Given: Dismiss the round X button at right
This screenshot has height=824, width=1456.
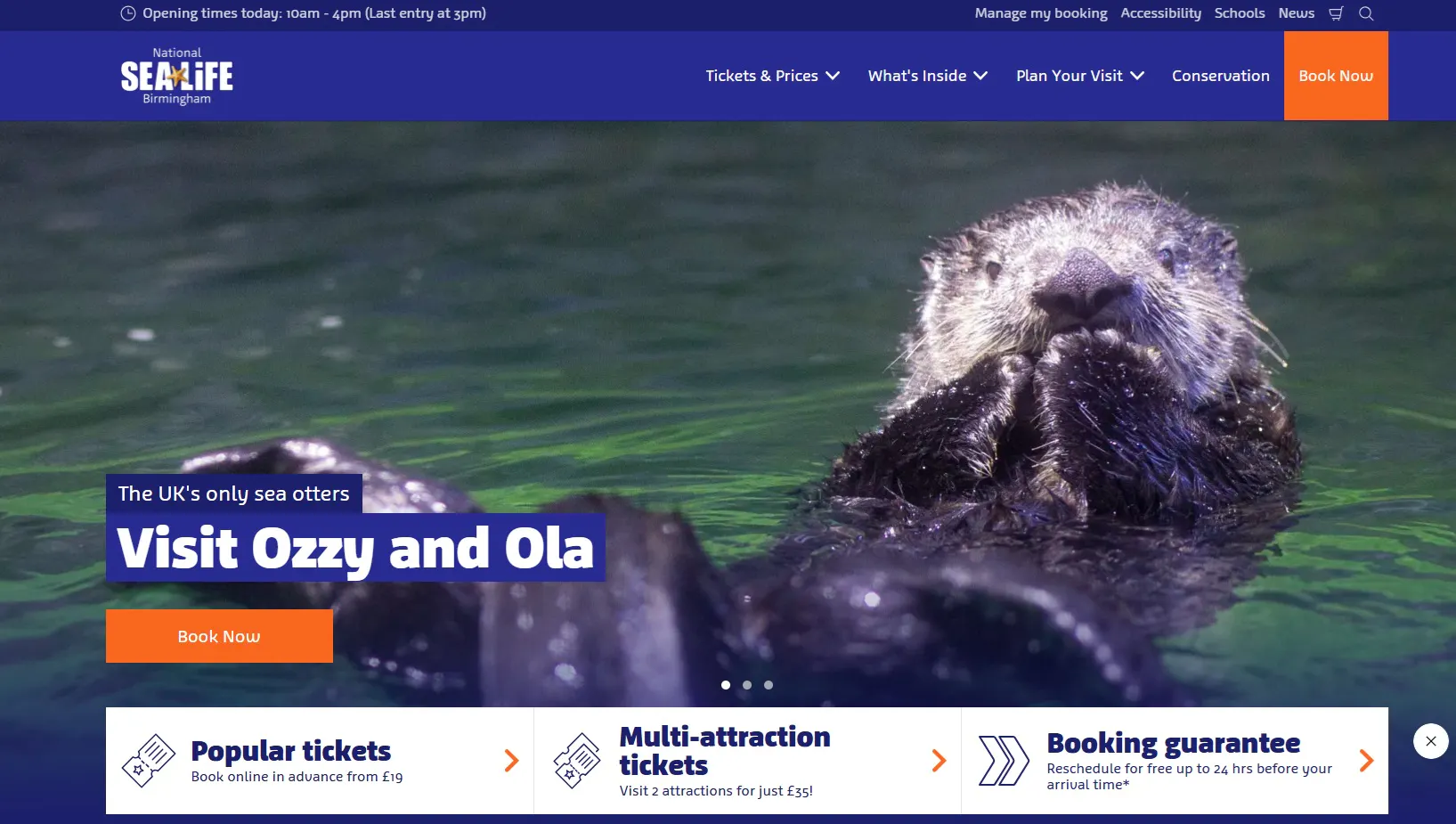Looking at the screenshot, I should (1430, 741).
